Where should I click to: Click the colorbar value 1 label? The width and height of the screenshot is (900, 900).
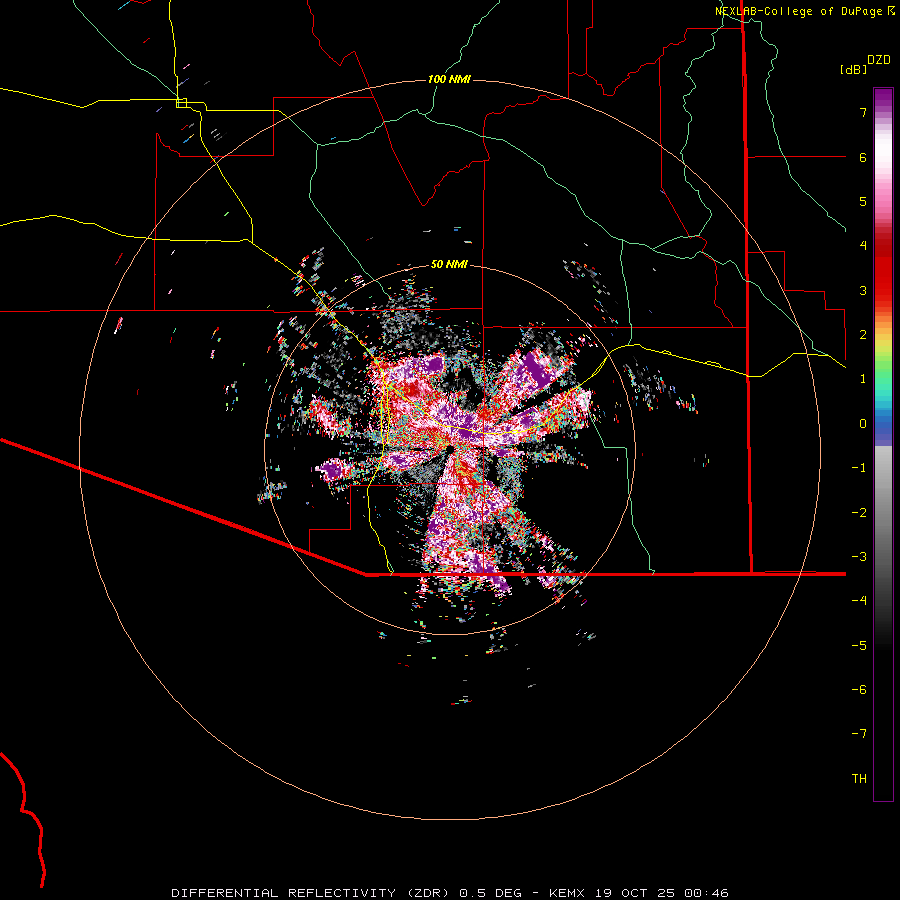[863, 379]
